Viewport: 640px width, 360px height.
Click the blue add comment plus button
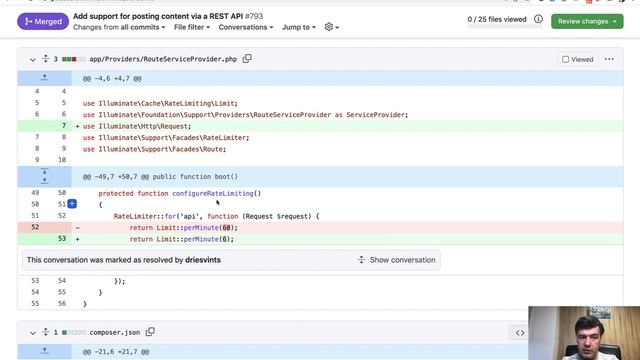(x=72, y=204)
